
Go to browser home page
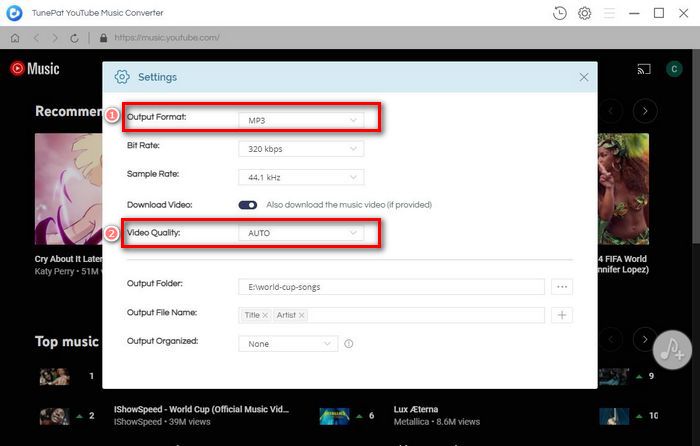[x=14, y=38]
